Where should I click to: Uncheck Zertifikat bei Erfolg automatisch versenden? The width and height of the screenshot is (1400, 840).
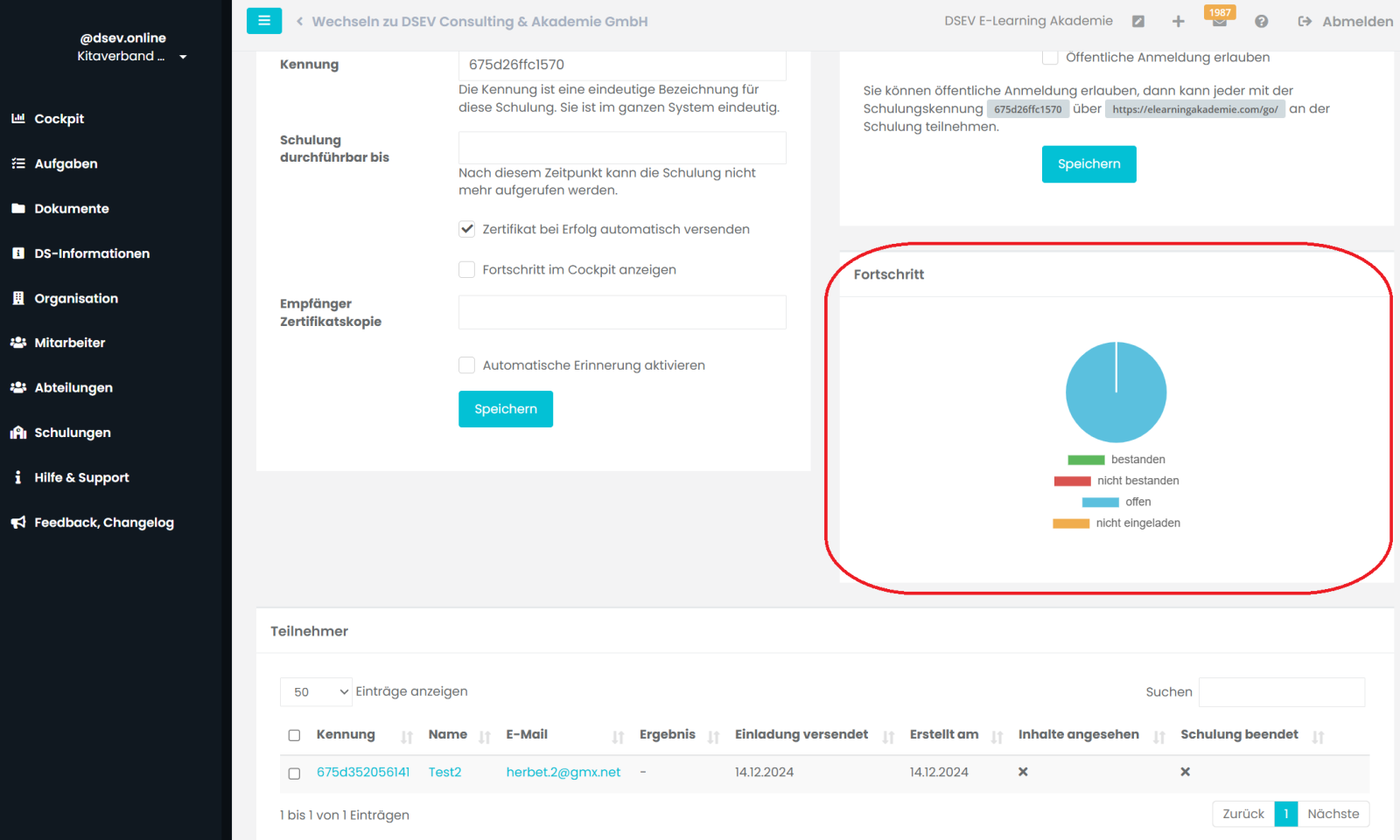coord(467,229)
